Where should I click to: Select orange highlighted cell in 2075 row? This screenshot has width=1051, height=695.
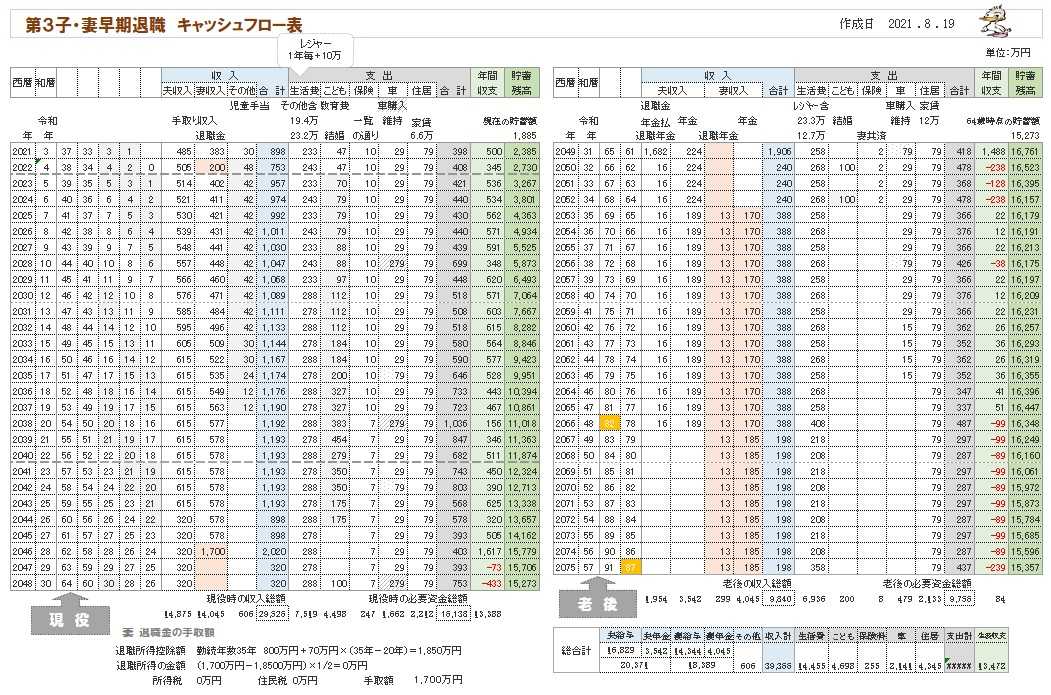pyautogui.click(x=629, y=567)
